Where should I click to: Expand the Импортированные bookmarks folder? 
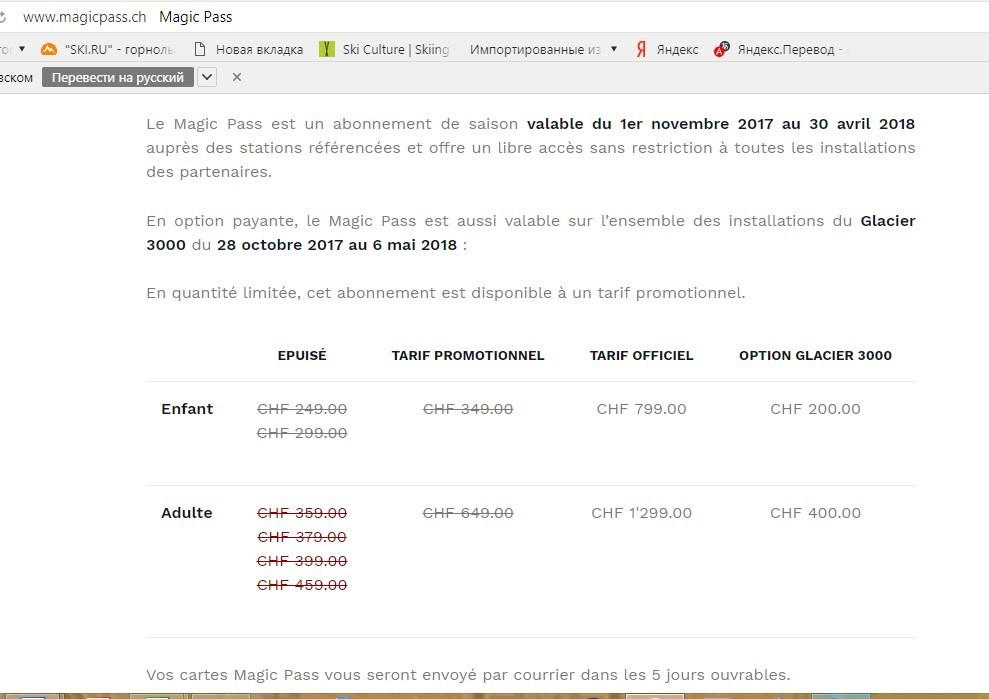[613, 49]
